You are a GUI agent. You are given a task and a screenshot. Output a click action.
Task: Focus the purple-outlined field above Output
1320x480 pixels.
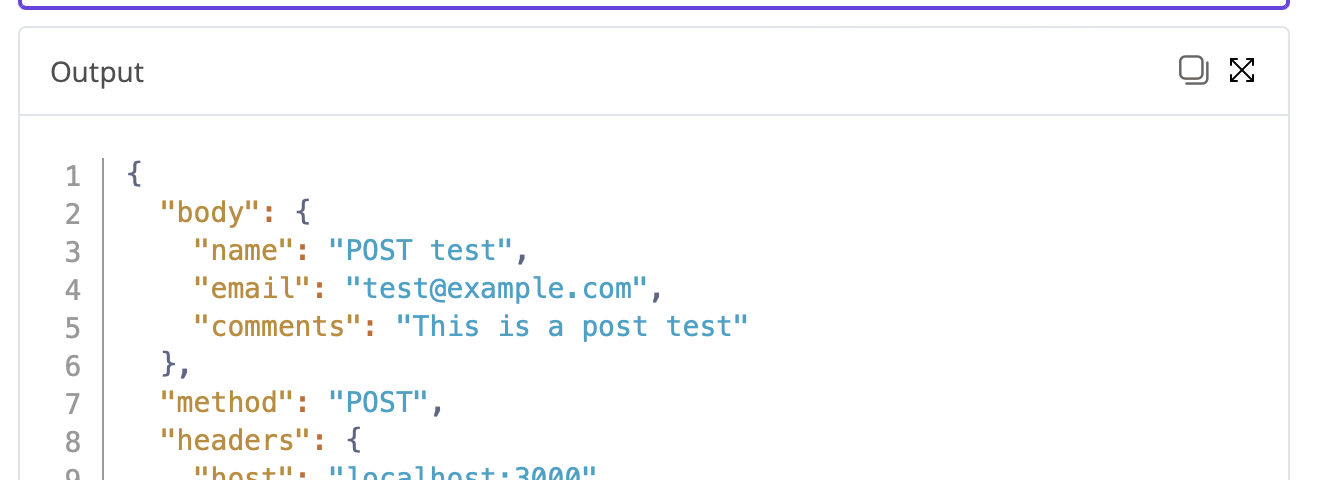(654, 4)
